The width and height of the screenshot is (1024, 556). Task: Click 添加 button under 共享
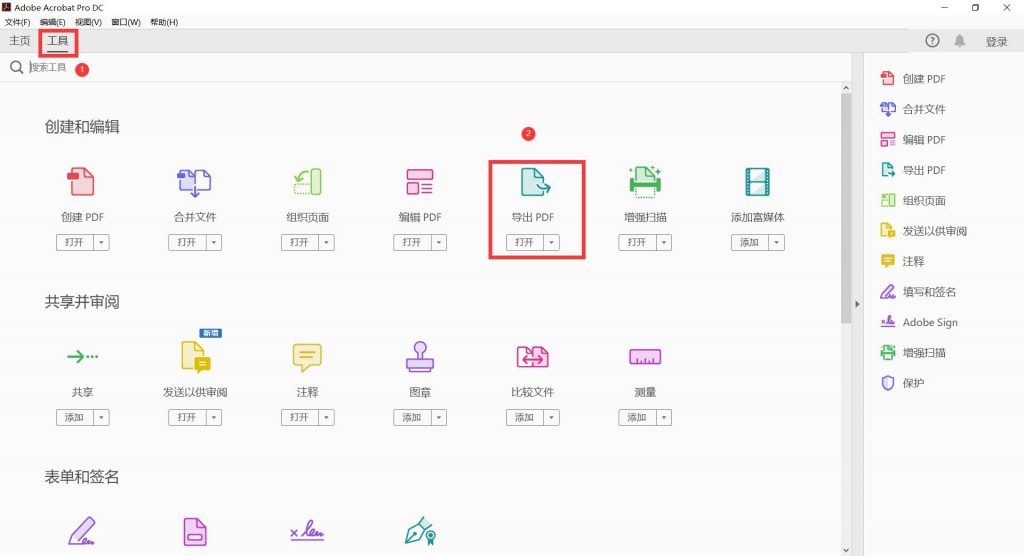tap(74, 417)
